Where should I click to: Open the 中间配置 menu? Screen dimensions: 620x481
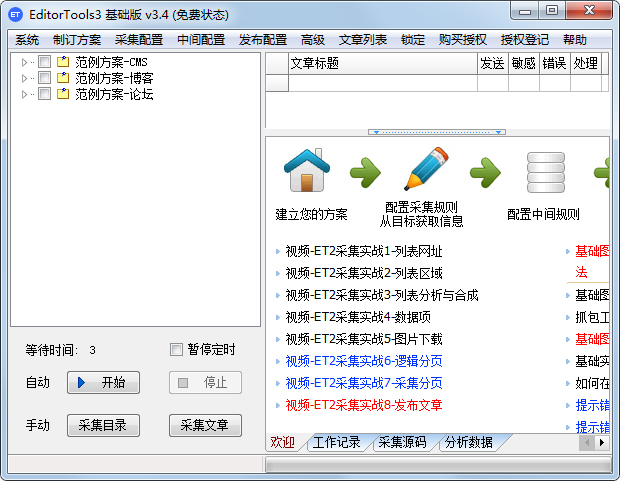[x=201, y=40]
